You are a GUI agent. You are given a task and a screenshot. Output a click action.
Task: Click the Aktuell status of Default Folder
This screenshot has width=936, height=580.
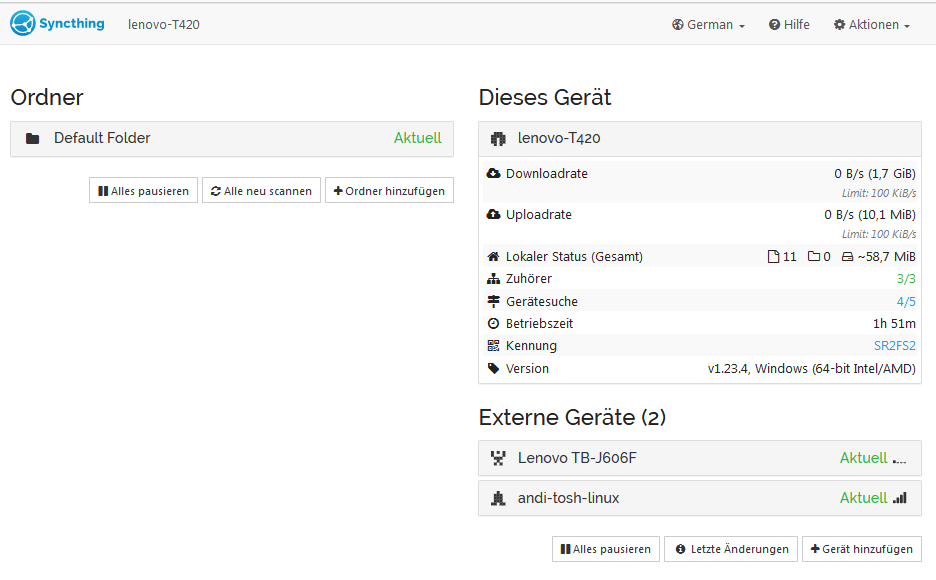[x=417, y=138]
